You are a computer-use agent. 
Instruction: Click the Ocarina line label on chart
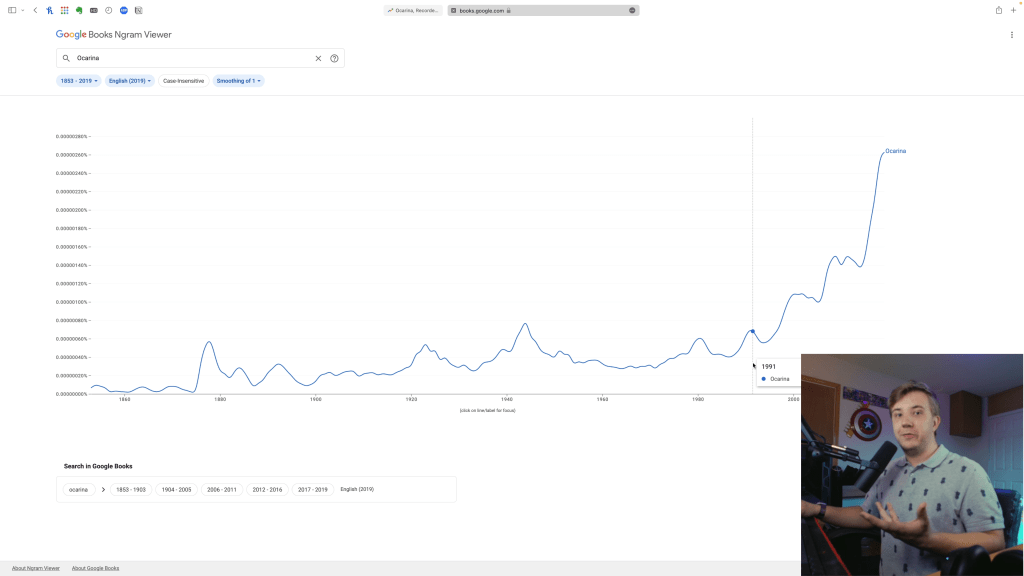pos(895,151)
